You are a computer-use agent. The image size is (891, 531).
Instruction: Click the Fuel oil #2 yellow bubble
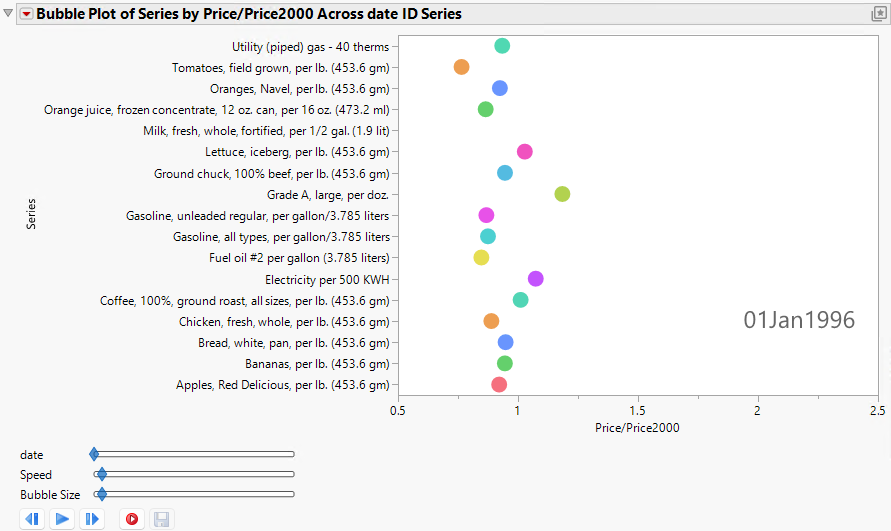[481, 258]
